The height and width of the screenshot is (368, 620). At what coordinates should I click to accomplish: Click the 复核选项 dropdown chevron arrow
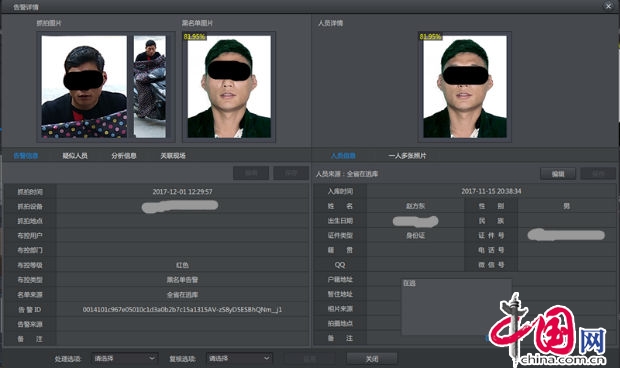tap(267, 359)
